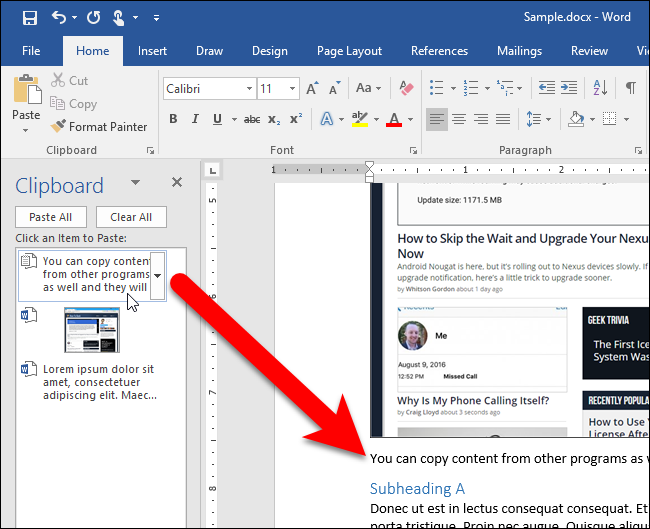Click the Paste All button
This screenshot has width=650, height=529.
click(x=51, y=217)
